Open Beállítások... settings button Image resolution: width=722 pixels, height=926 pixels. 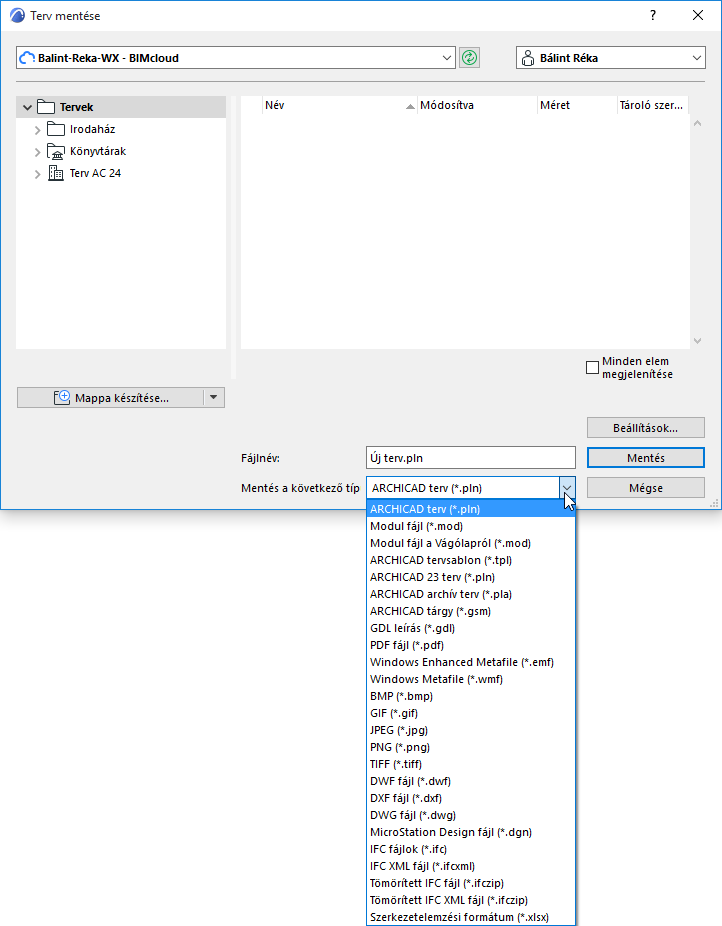pyautogui.click(x=646, y=428)
